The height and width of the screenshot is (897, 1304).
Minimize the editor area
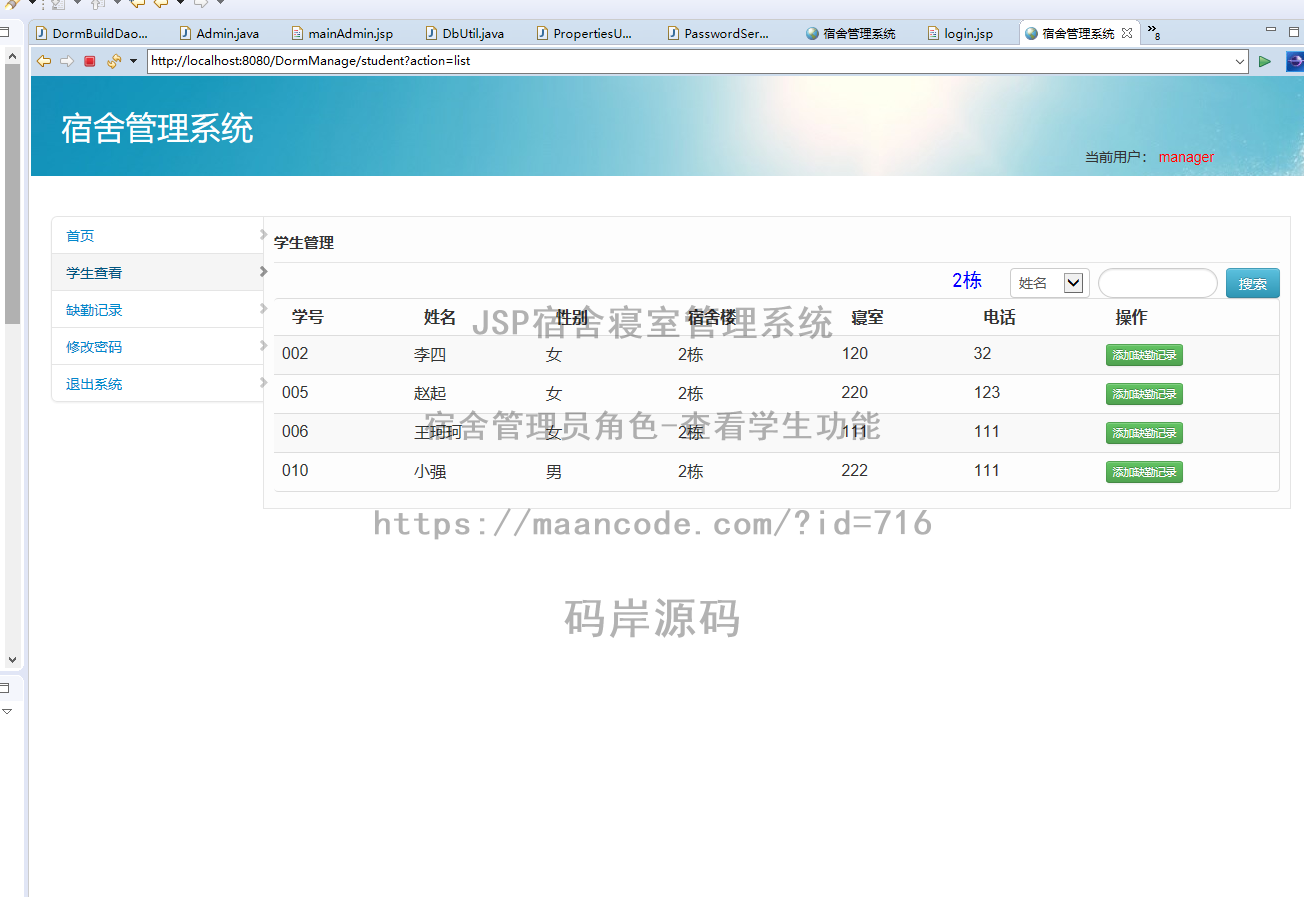[1271, 31]
